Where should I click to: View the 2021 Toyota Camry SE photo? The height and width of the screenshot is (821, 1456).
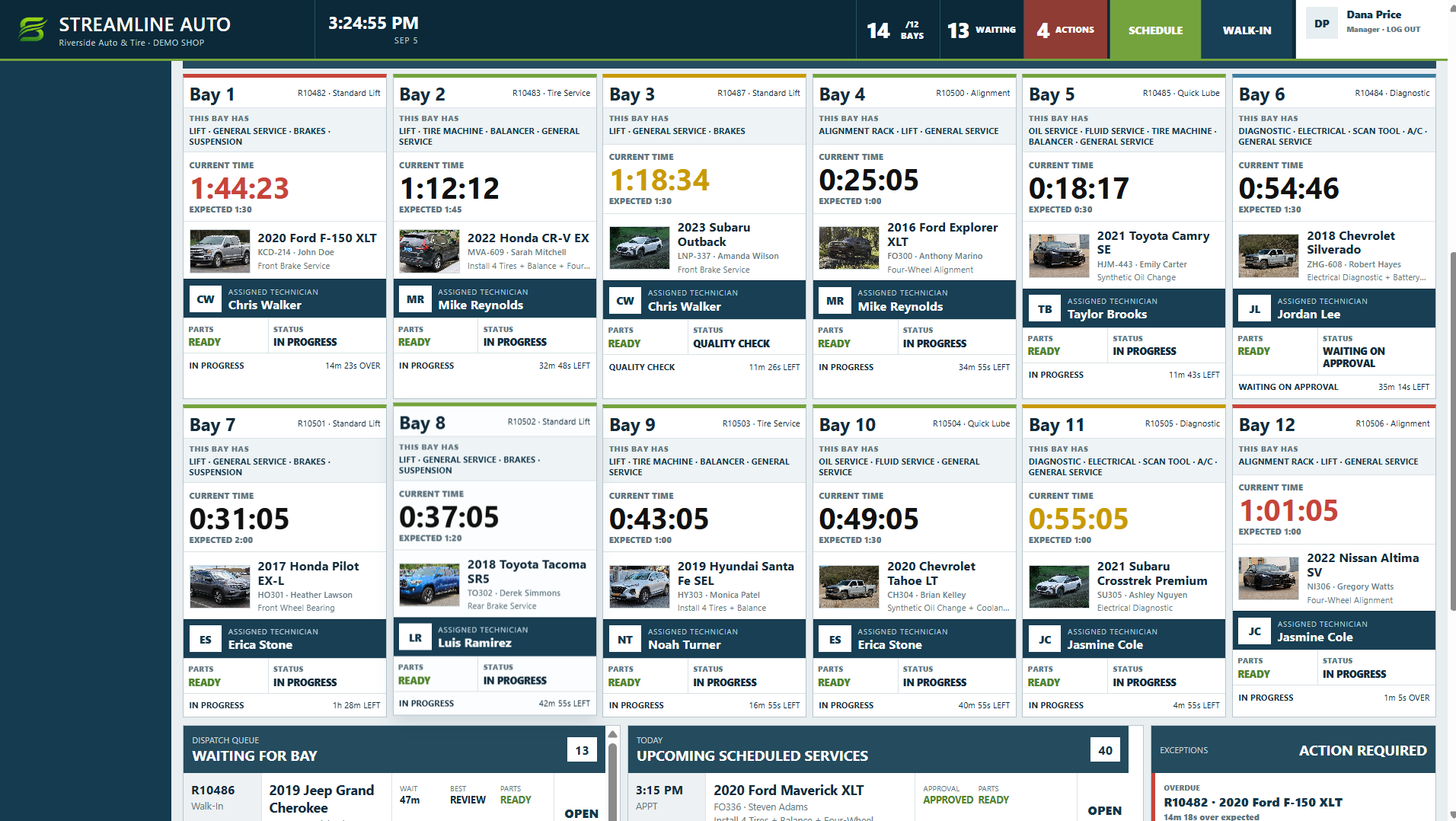coord(1059,256)
